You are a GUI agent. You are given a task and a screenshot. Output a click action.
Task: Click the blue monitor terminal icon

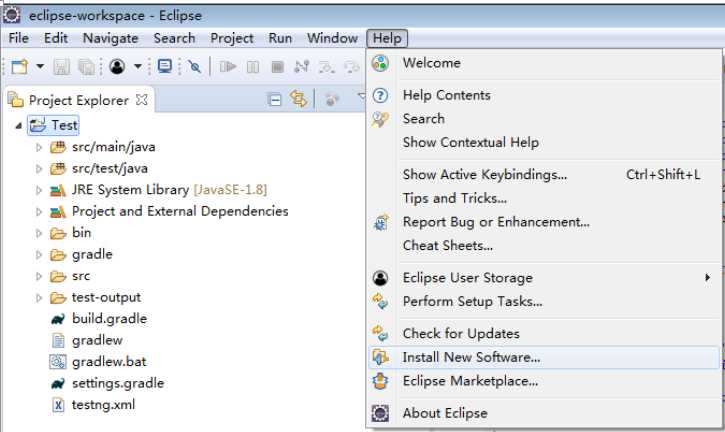(165, 67)
